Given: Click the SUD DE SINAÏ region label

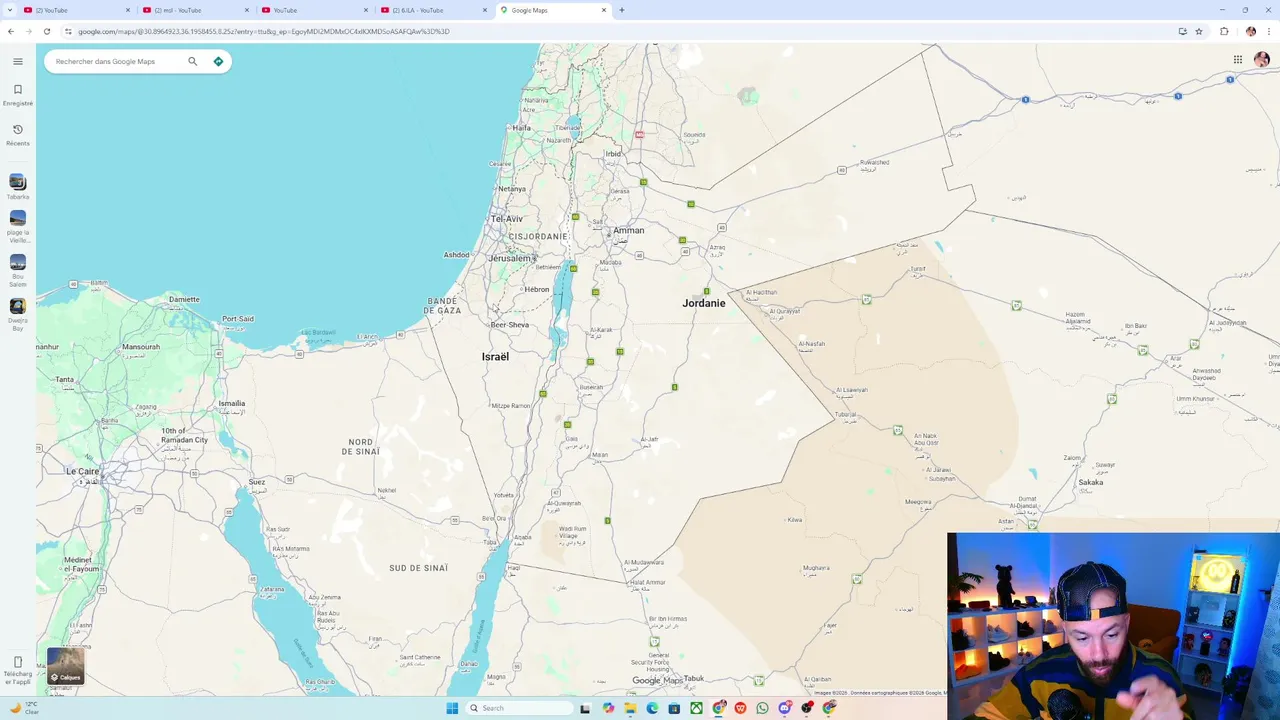Looking at the screenshot, I should click(x=419, y=568).
